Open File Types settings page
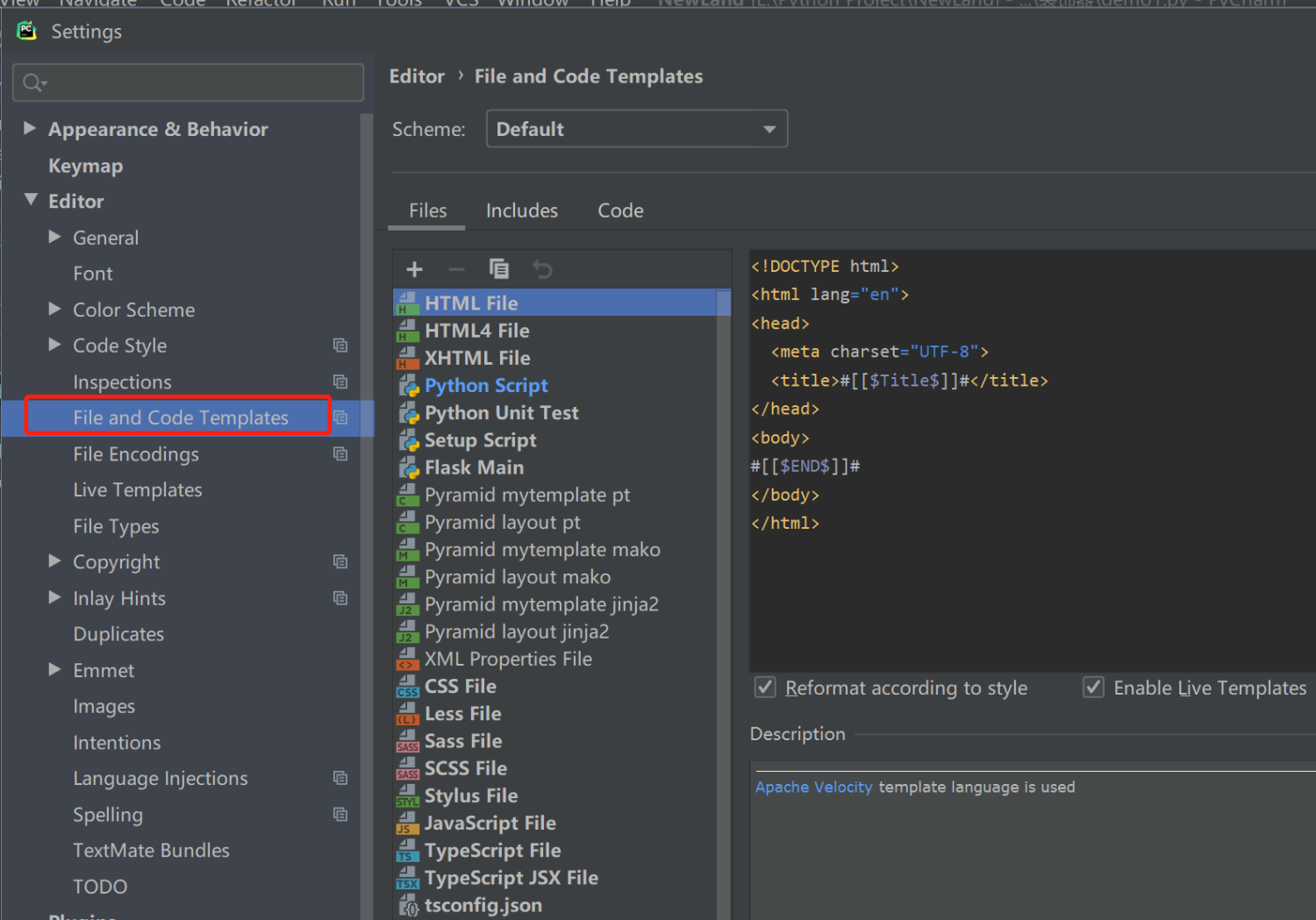1316x920 pixels. (x=116, y=526)
